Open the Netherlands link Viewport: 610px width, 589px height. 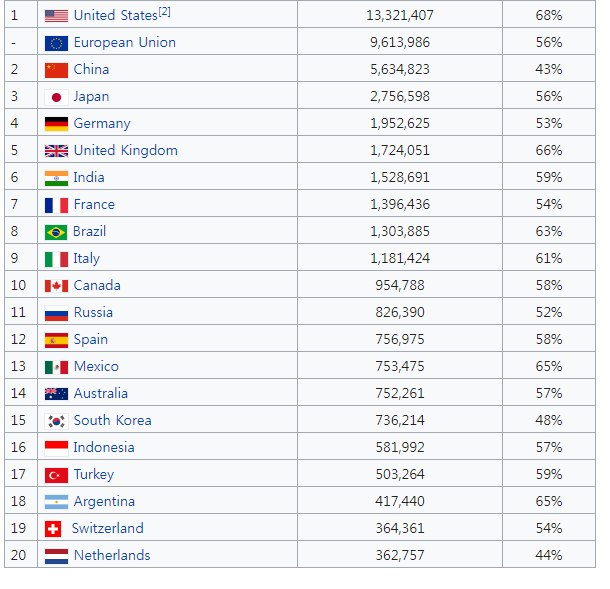coord(112,556)
